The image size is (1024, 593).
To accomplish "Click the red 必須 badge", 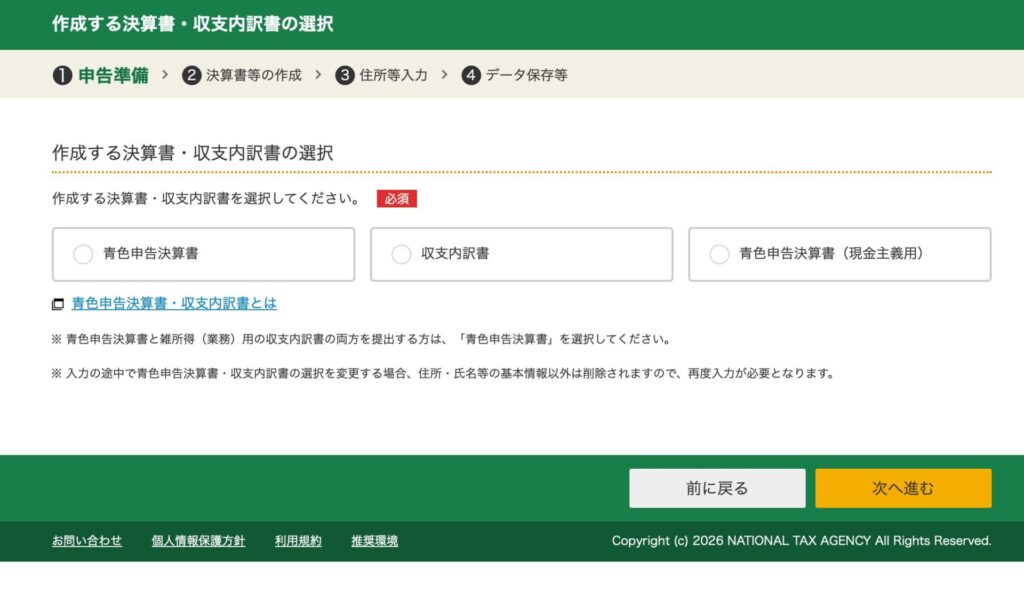I will click(x=396, y=198).
